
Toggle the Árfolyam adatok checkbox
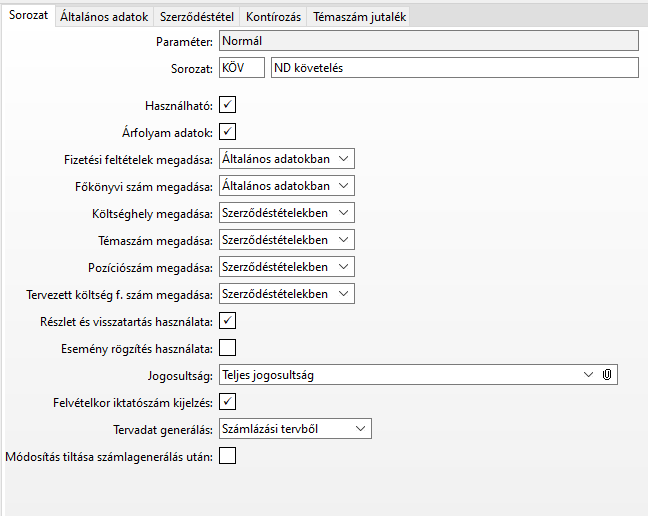[228, 131]
